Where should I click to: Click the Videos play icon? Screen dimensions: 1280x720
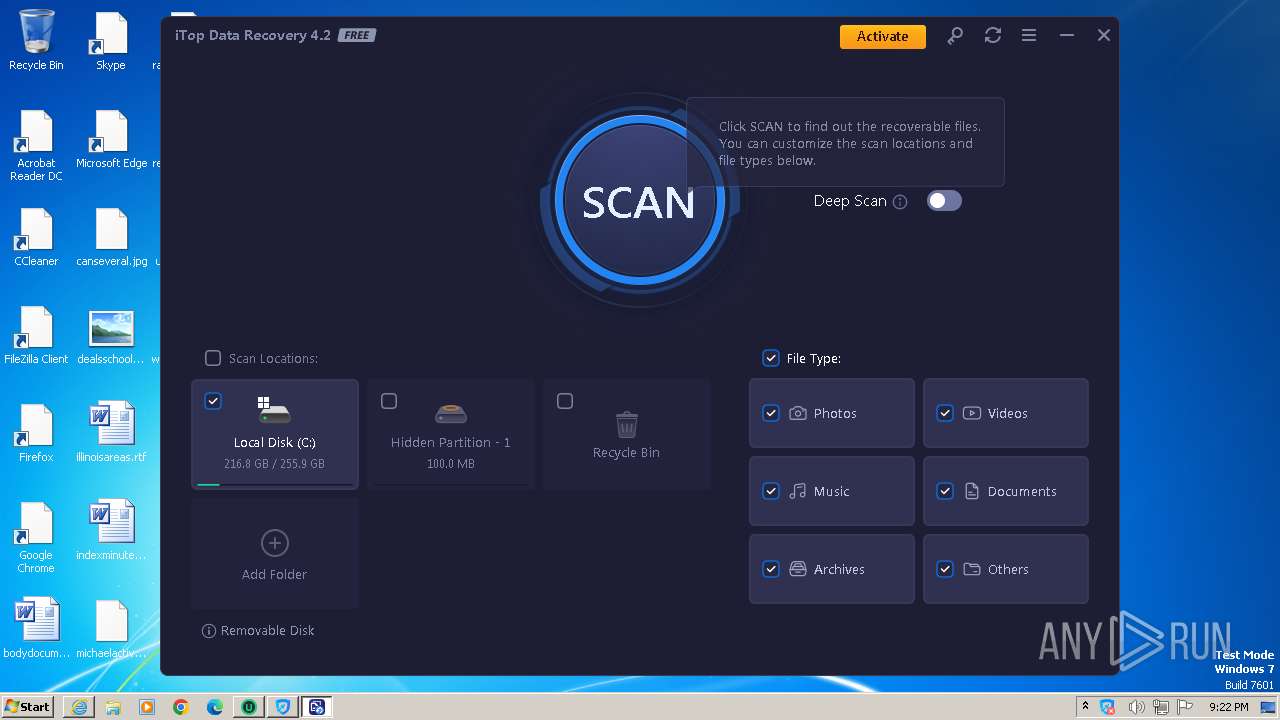(972, 413)
